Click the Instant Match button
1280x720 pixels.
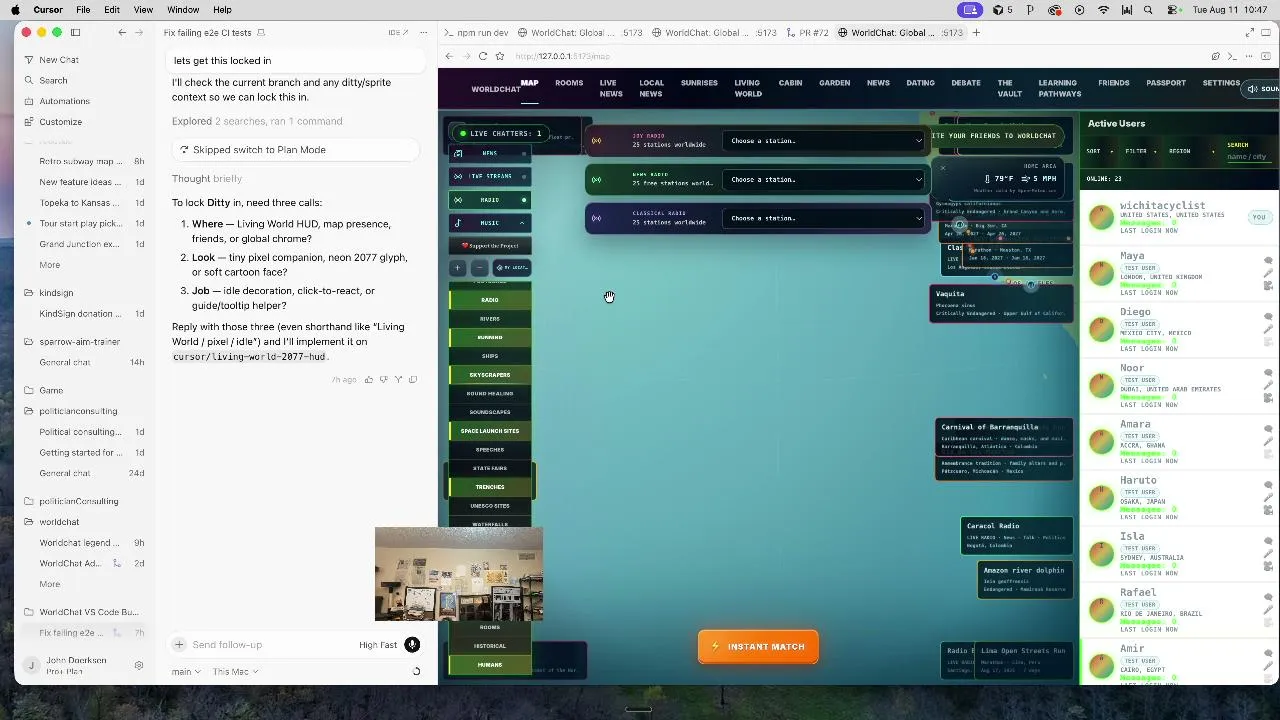758,647
